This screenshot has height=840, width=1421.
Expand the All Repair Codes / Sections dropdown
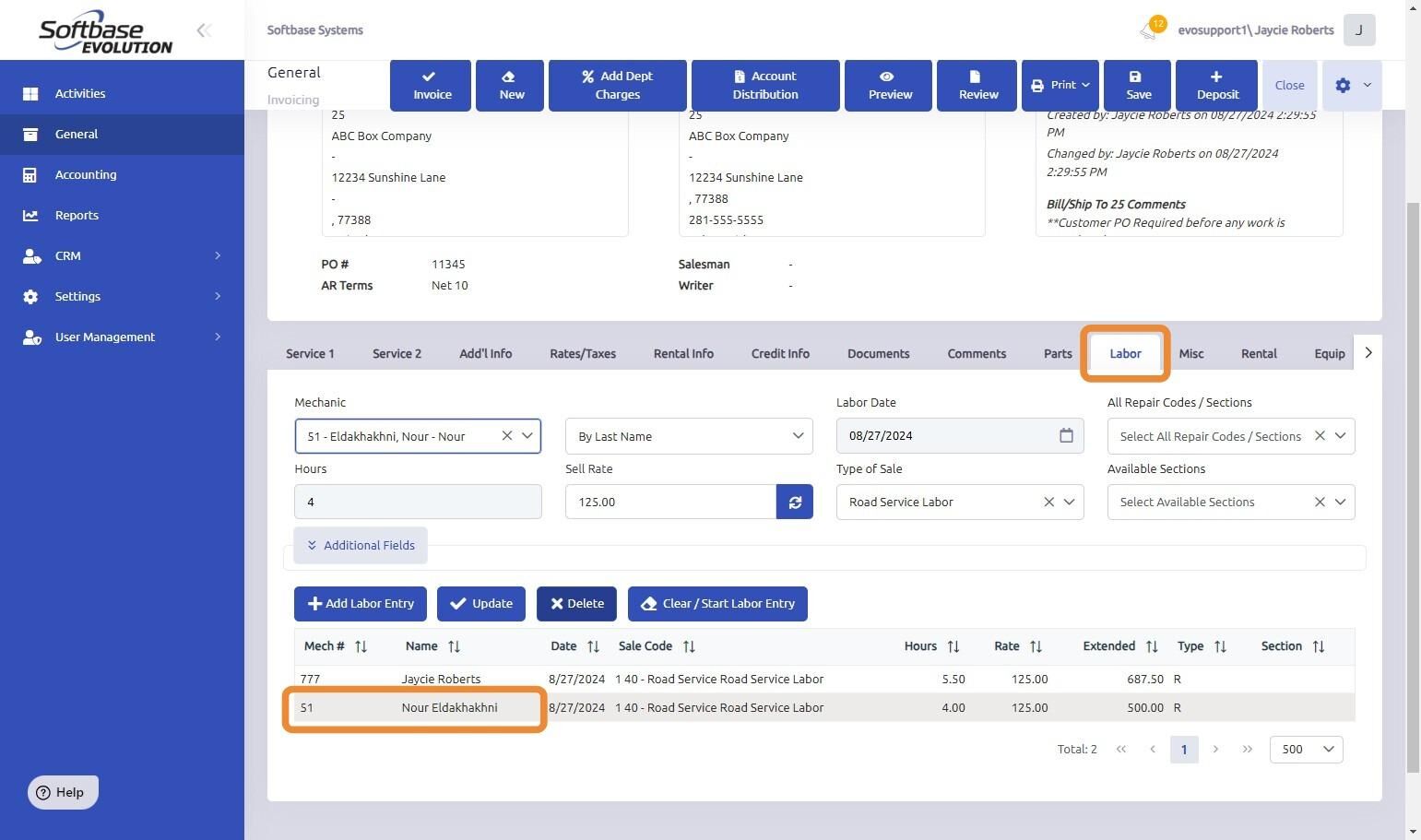tap(1340, 435)
